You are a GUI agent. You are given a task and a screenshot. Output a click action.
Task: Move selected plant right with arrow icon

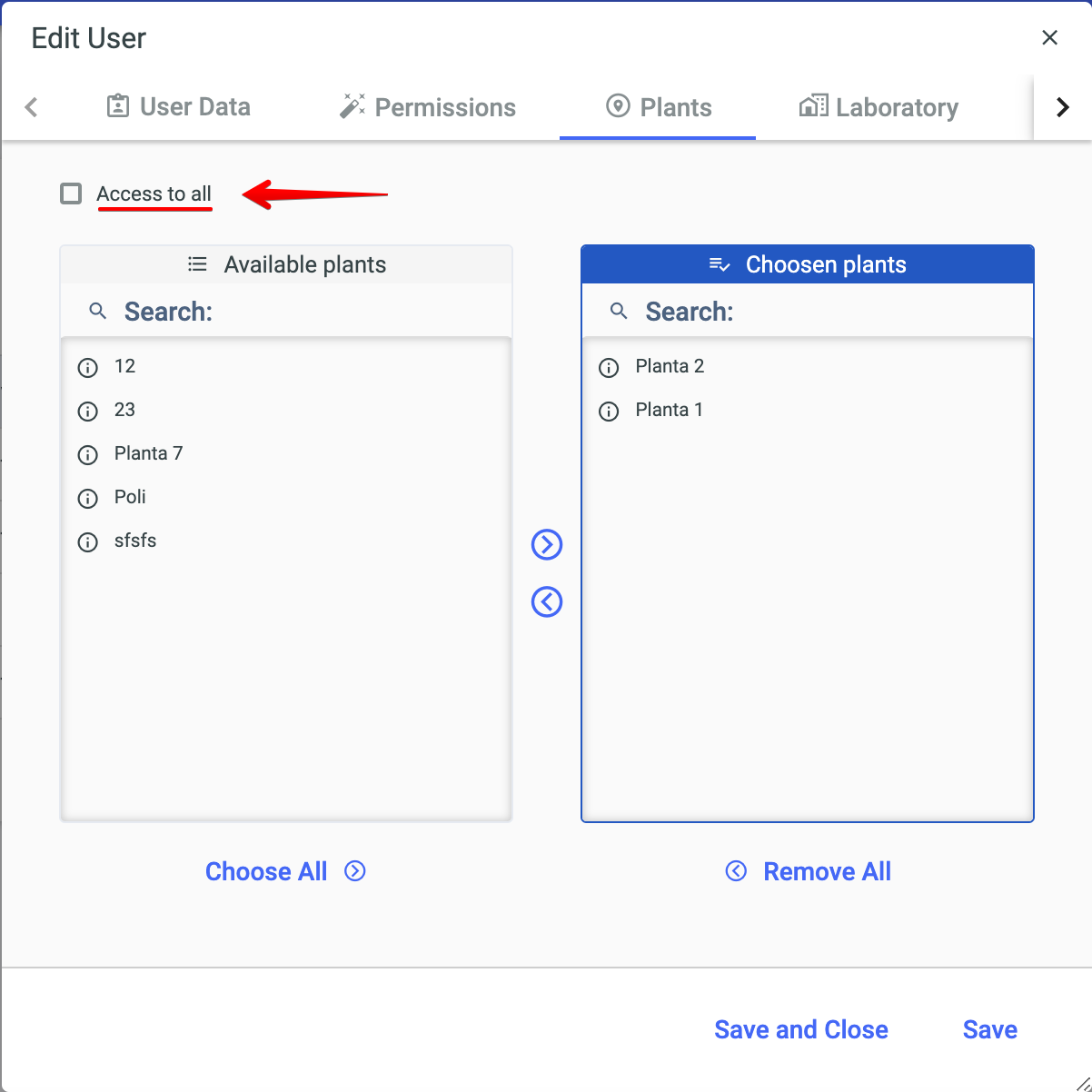547,544
